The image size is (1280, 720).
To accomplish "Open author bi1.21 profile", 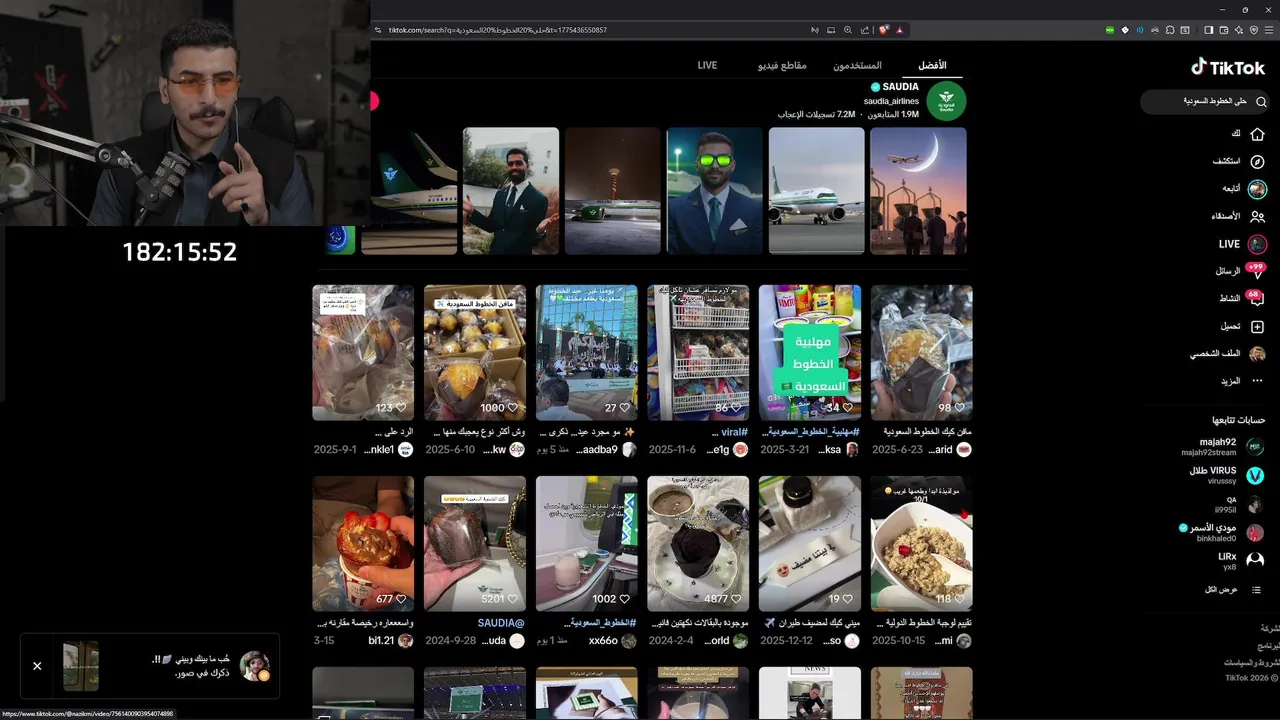I will (391, 641).
